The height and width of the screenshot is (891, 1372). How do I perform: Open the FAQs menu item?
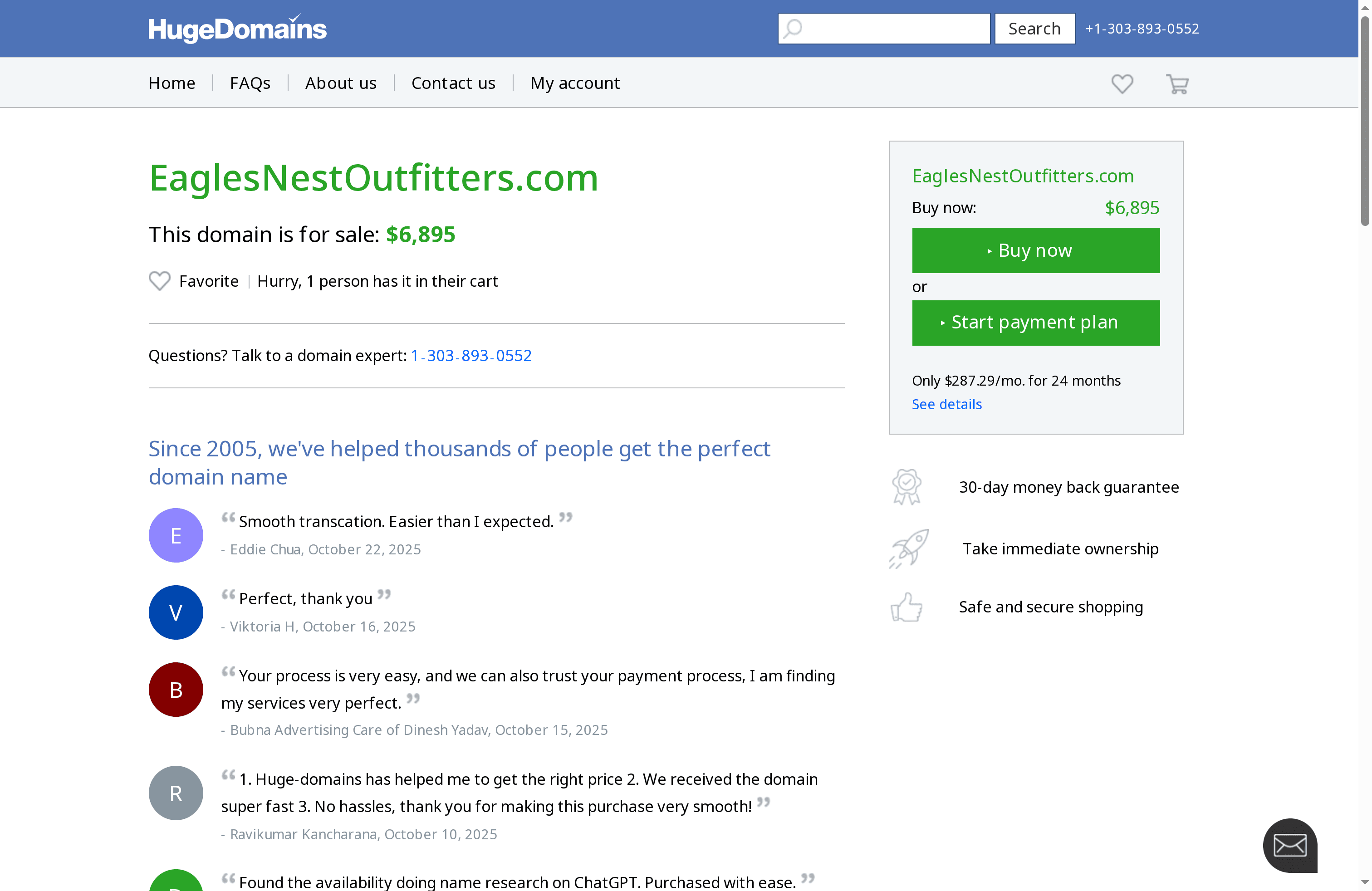pos(250,83)
